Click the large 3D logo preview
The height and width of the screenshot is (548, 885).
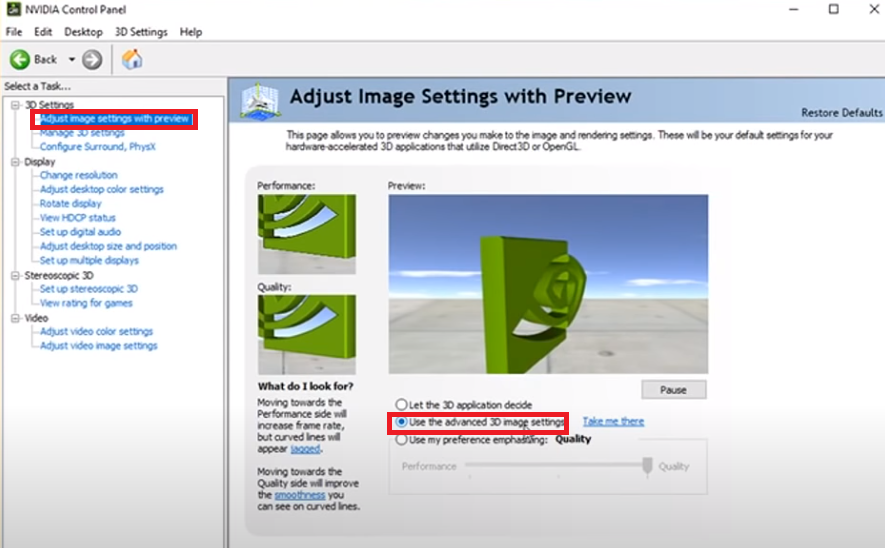pyautogui.click(x=548, y=284)
